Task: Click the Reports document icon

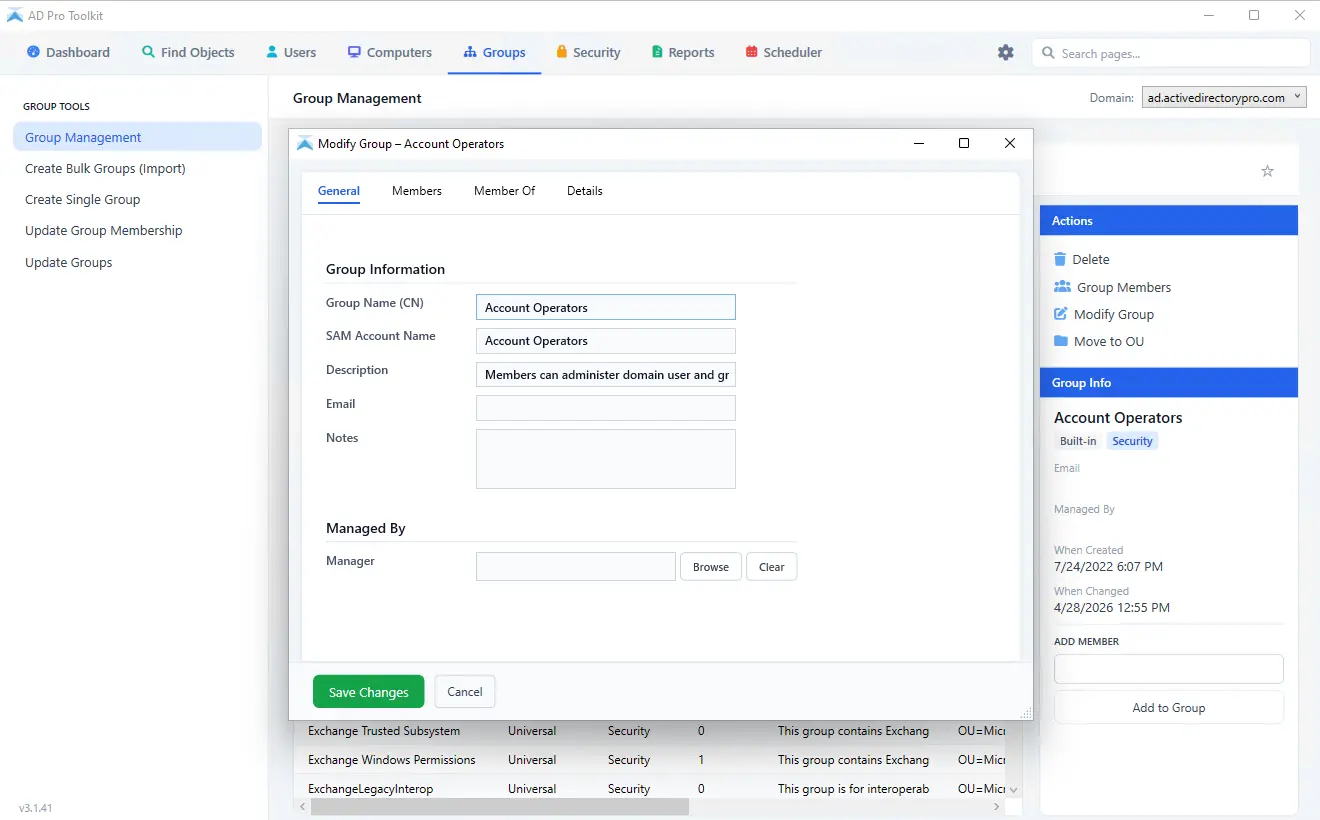Action: [x=657, y=52]
